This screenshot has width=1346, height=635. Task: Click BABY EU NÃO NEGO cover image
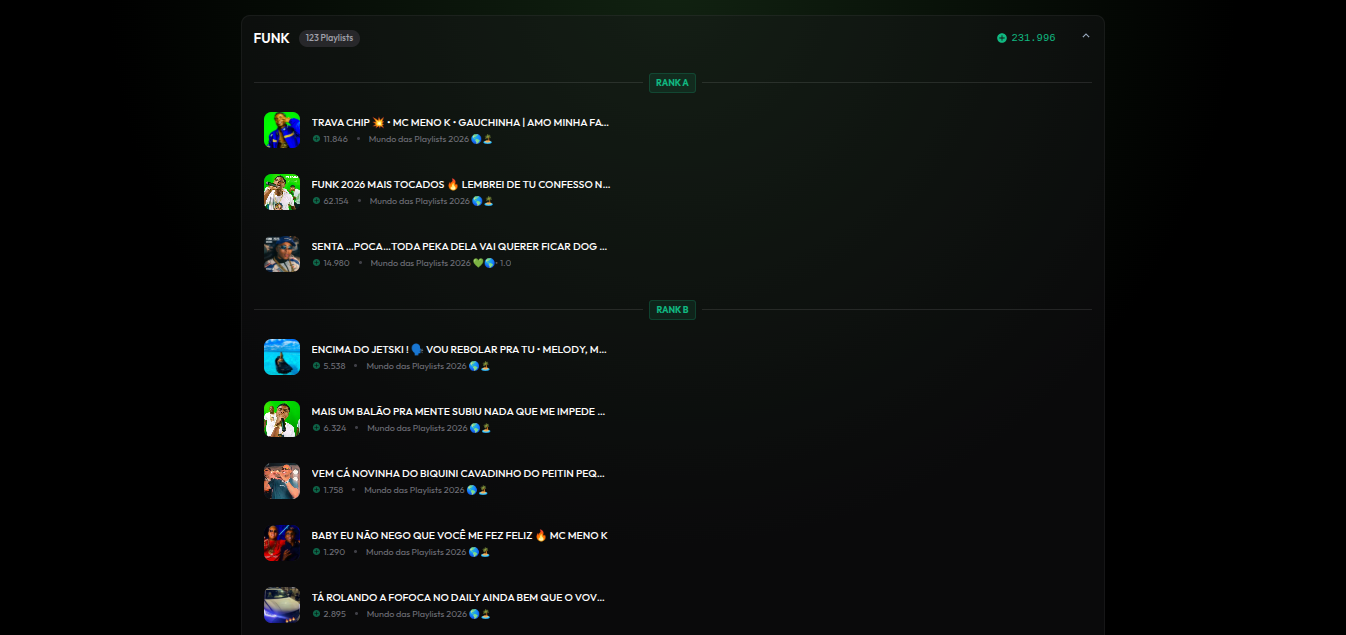[282, 543]
